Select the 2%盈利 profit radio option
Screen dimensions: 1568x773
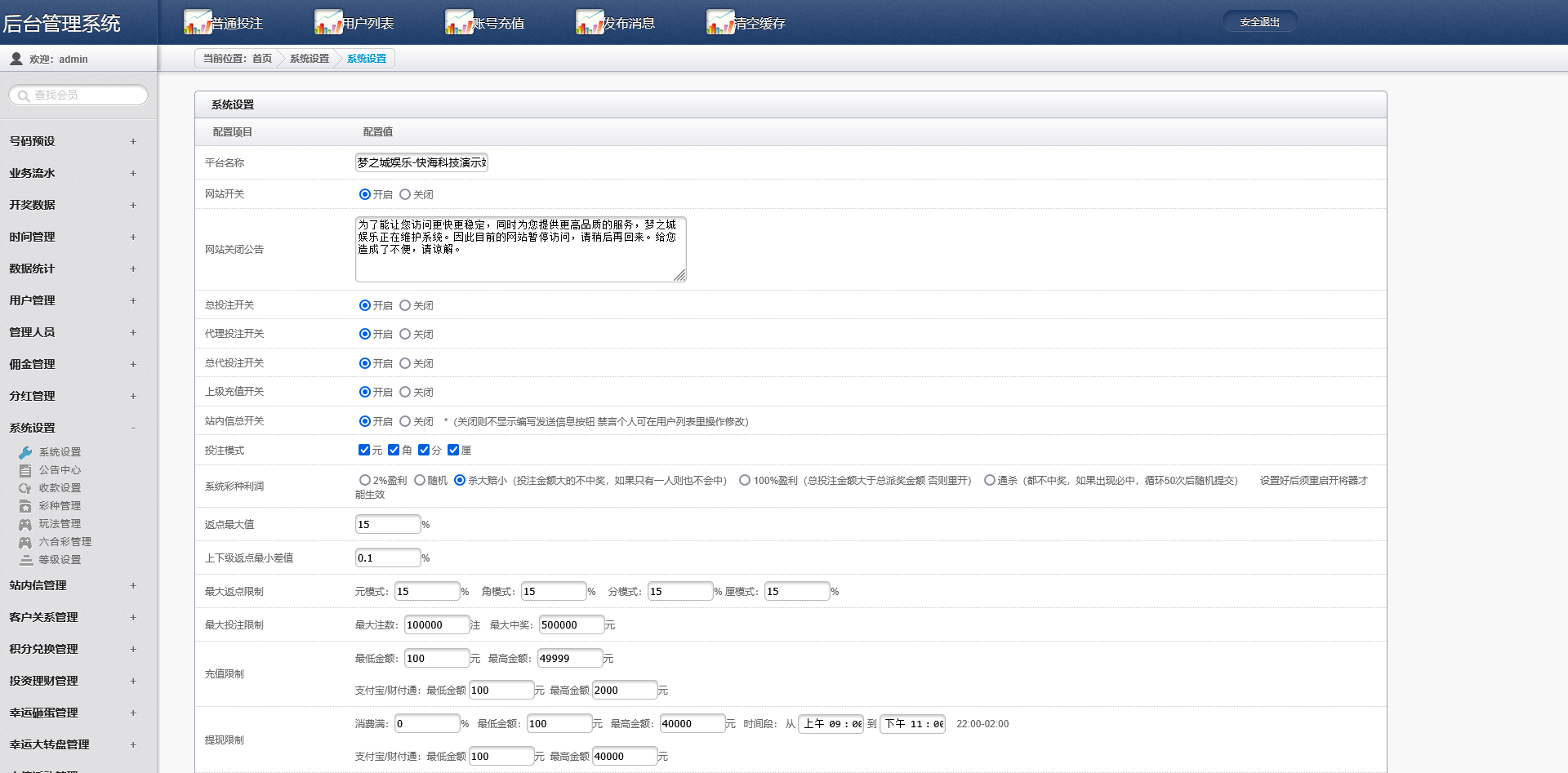click(365, 480)
